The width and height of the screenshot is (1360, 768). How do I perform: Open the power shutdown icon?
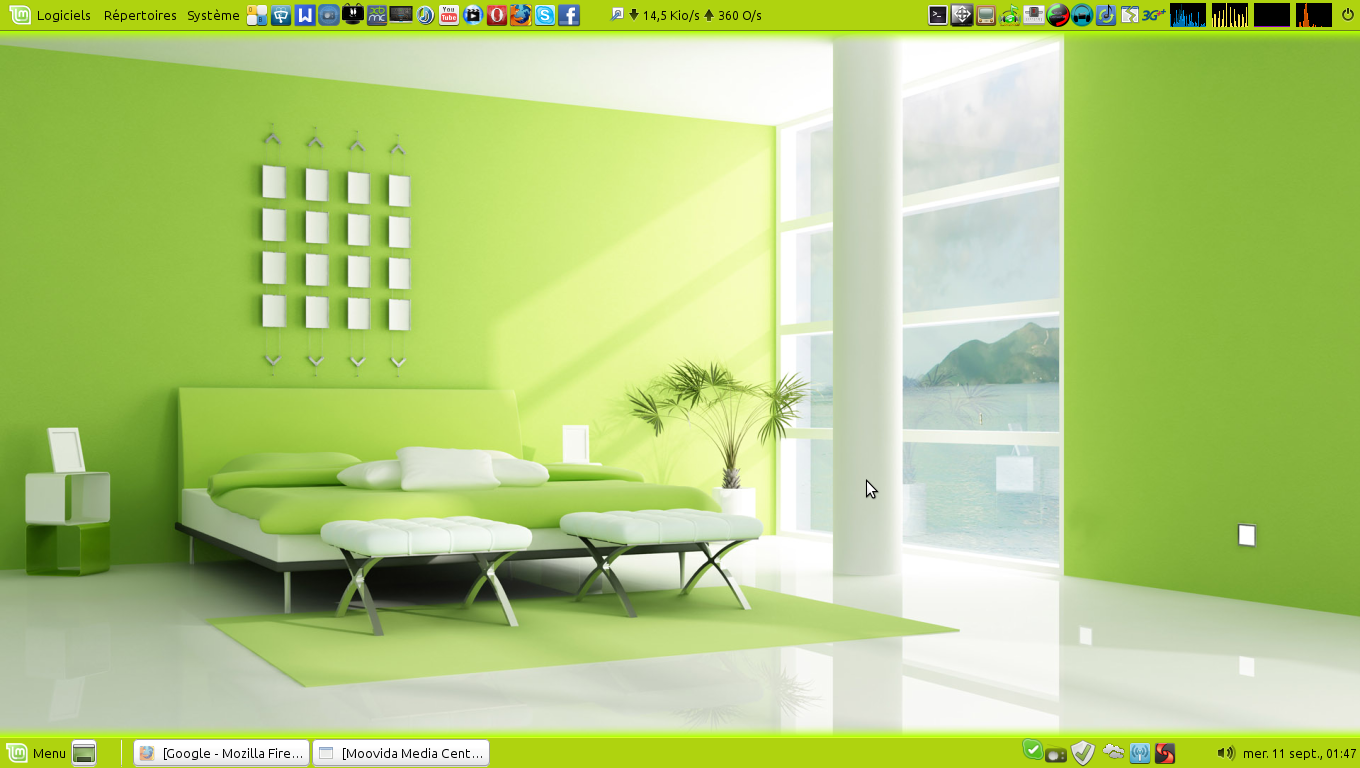pos(1347,15)
